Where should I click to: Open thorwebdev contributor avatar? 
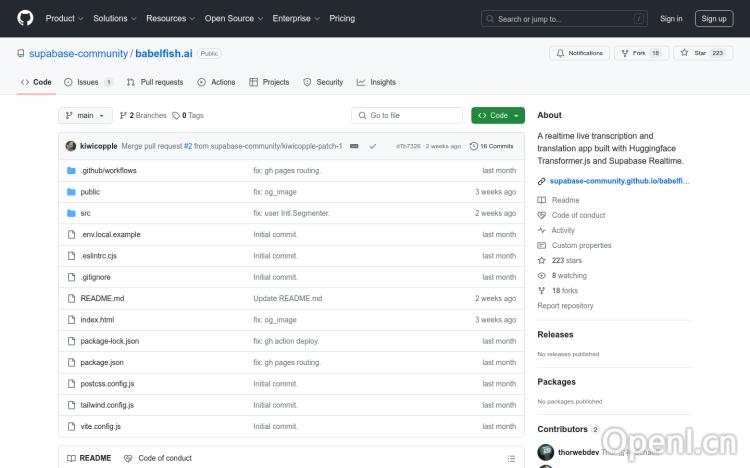[546, 452]
